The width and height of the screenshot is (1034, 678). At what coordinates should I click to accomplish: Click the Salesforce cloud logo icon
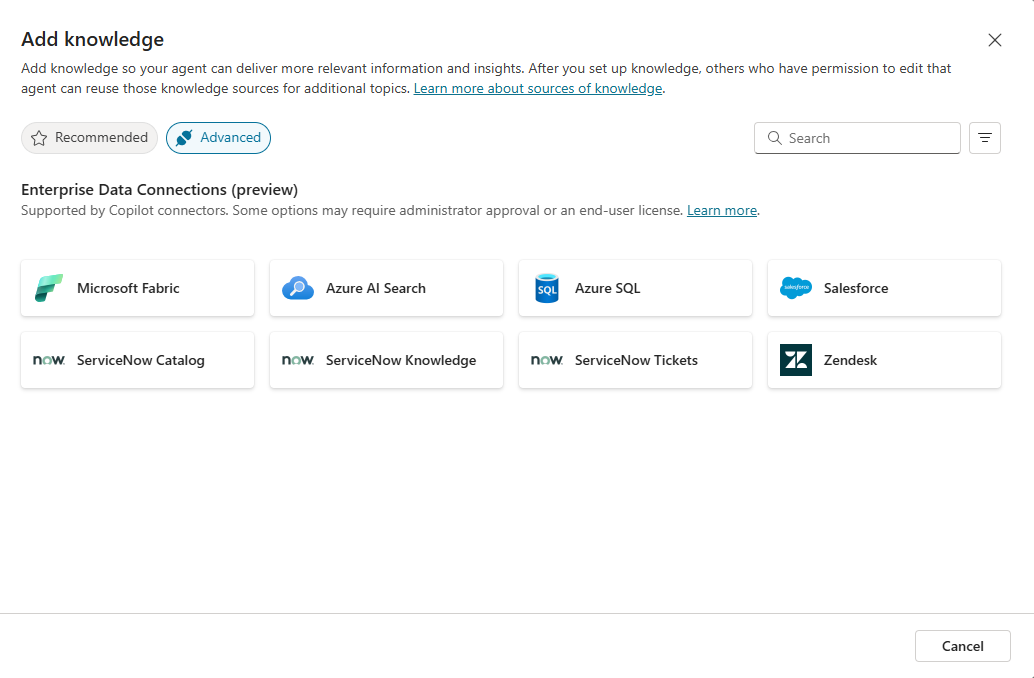(x=796, y=288)
